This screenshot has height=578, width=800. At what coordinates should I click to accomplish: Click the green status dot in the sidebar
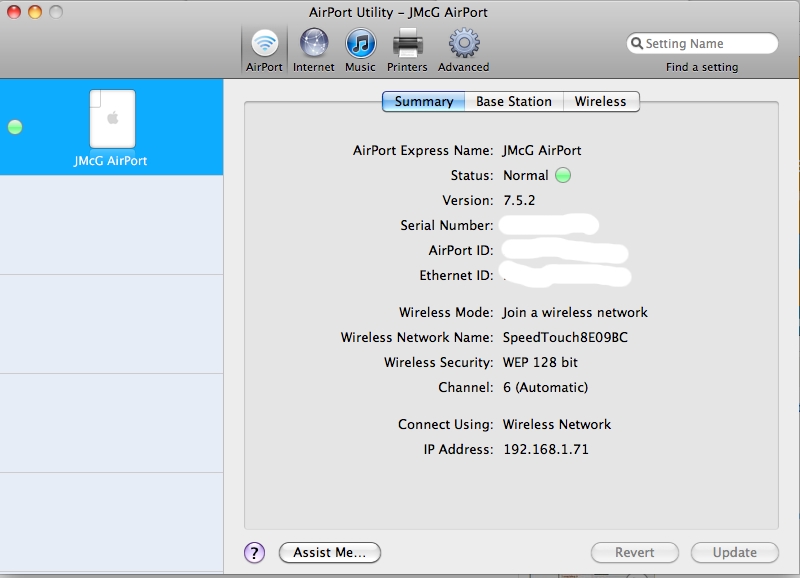point(15,127)
